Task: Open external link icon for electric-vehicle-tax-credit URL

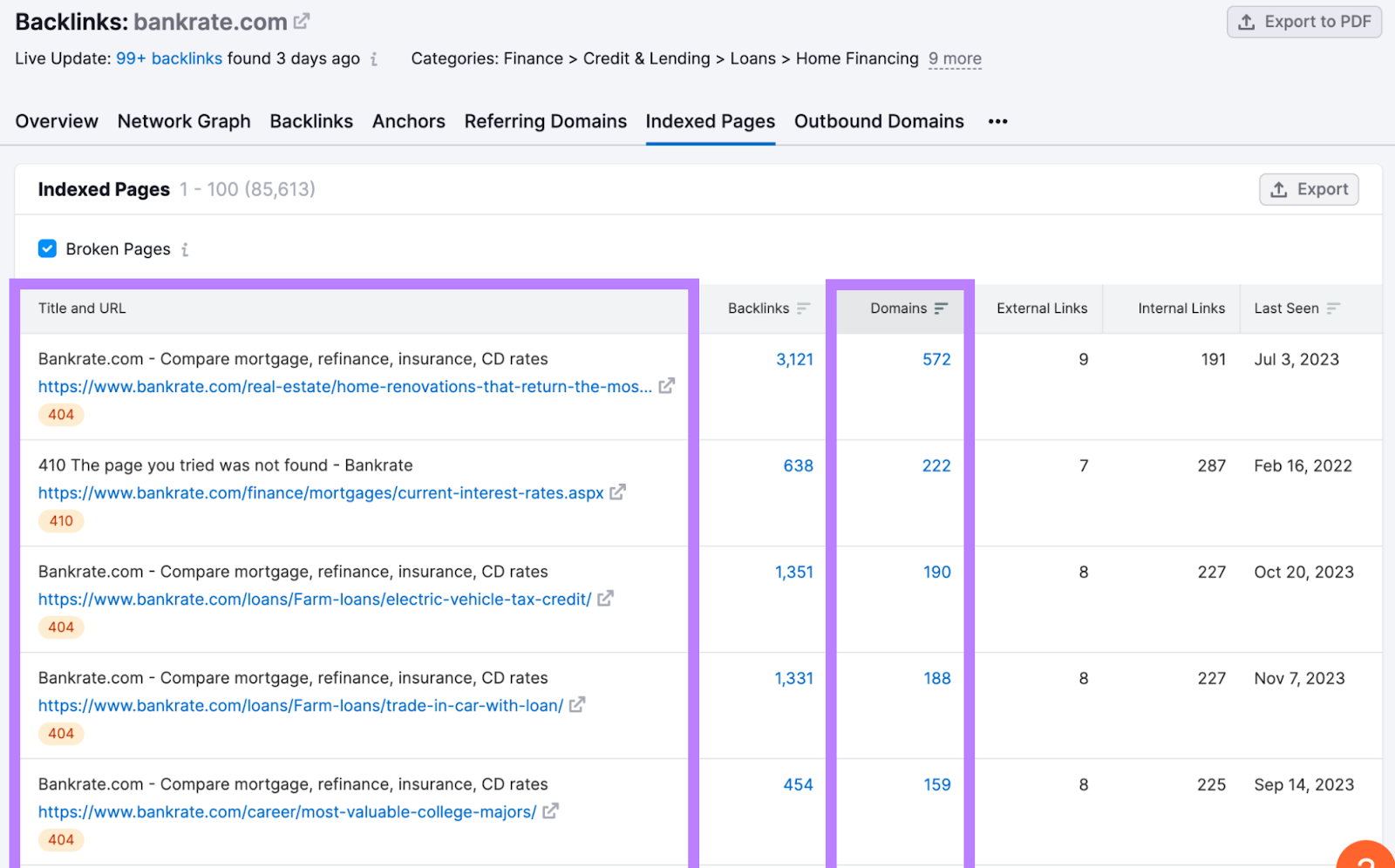Action: (606, 598)
